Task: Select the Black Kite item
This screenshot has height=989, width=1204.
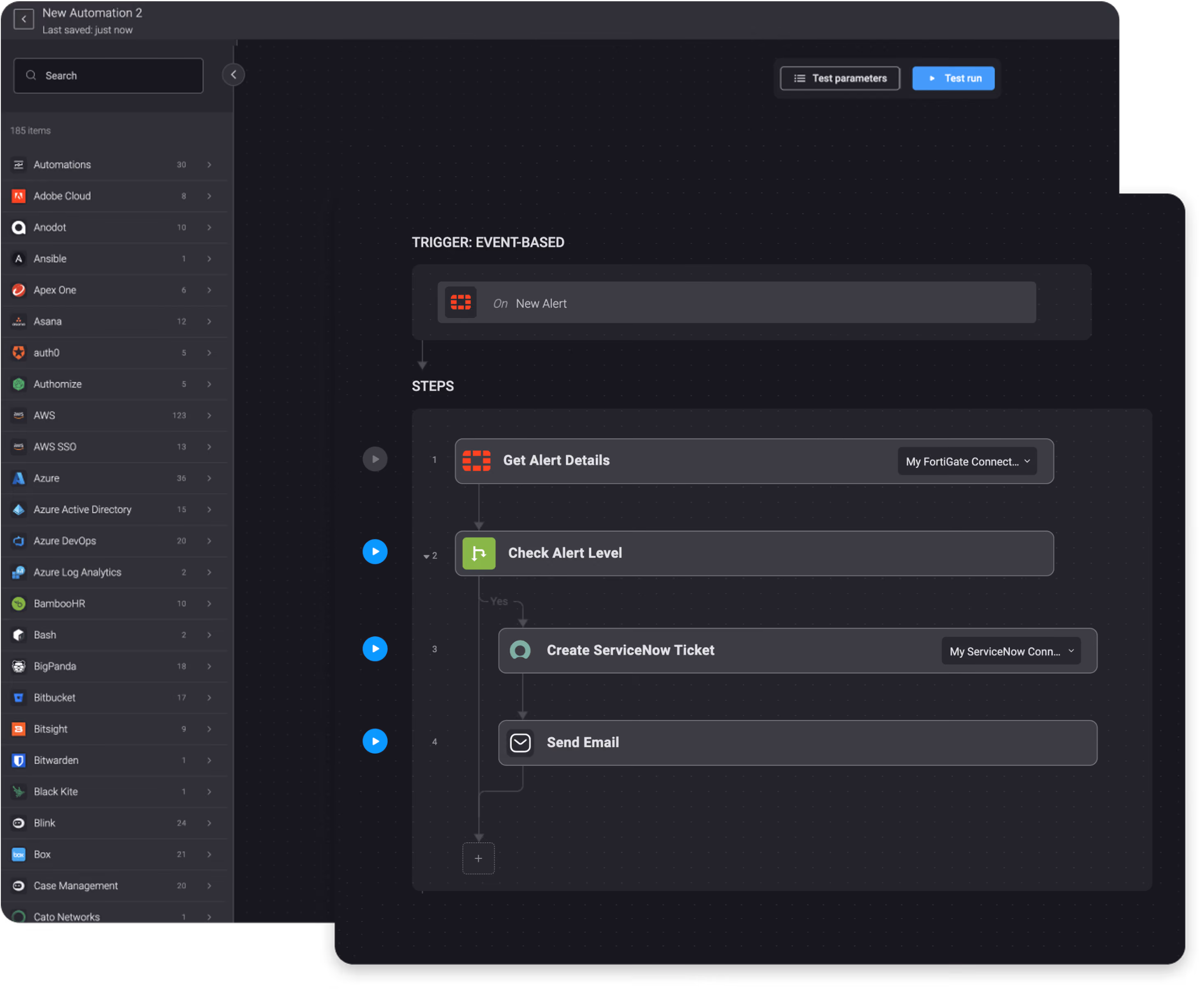Action: click(x=114, y=791)
